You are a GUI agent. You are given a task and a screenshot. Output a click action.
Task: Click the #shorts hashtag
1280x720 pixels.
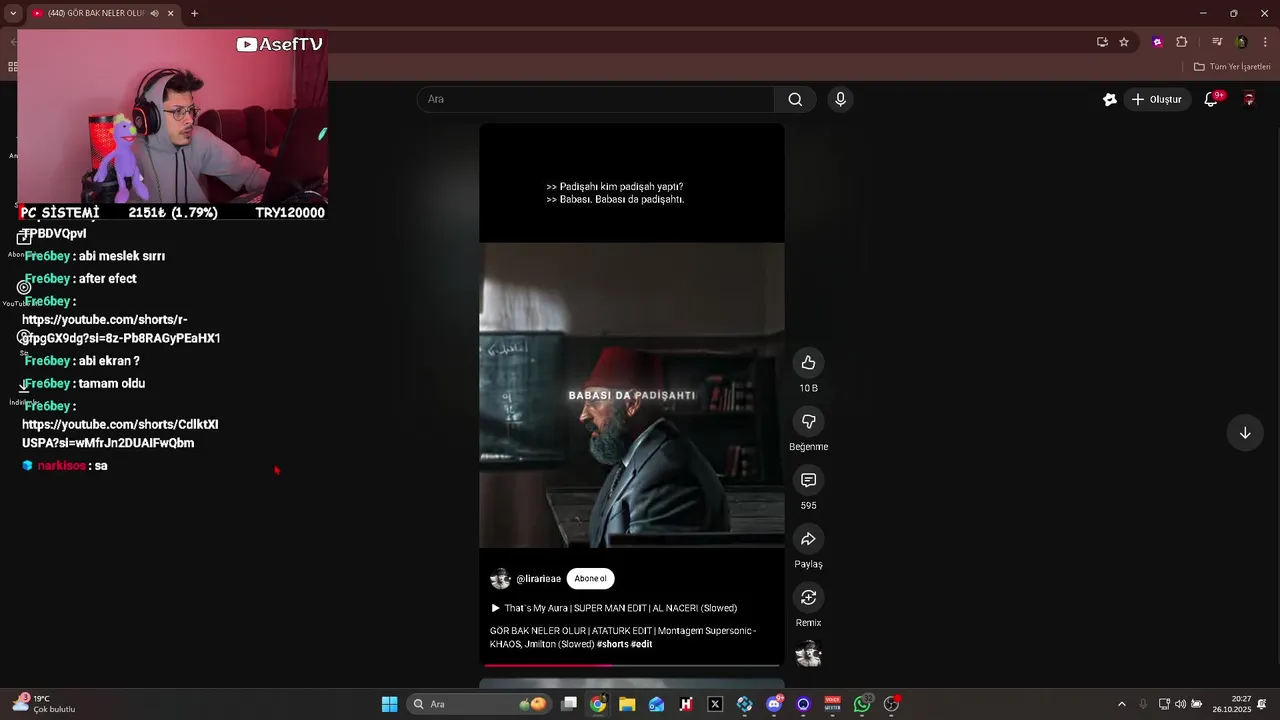612,644
